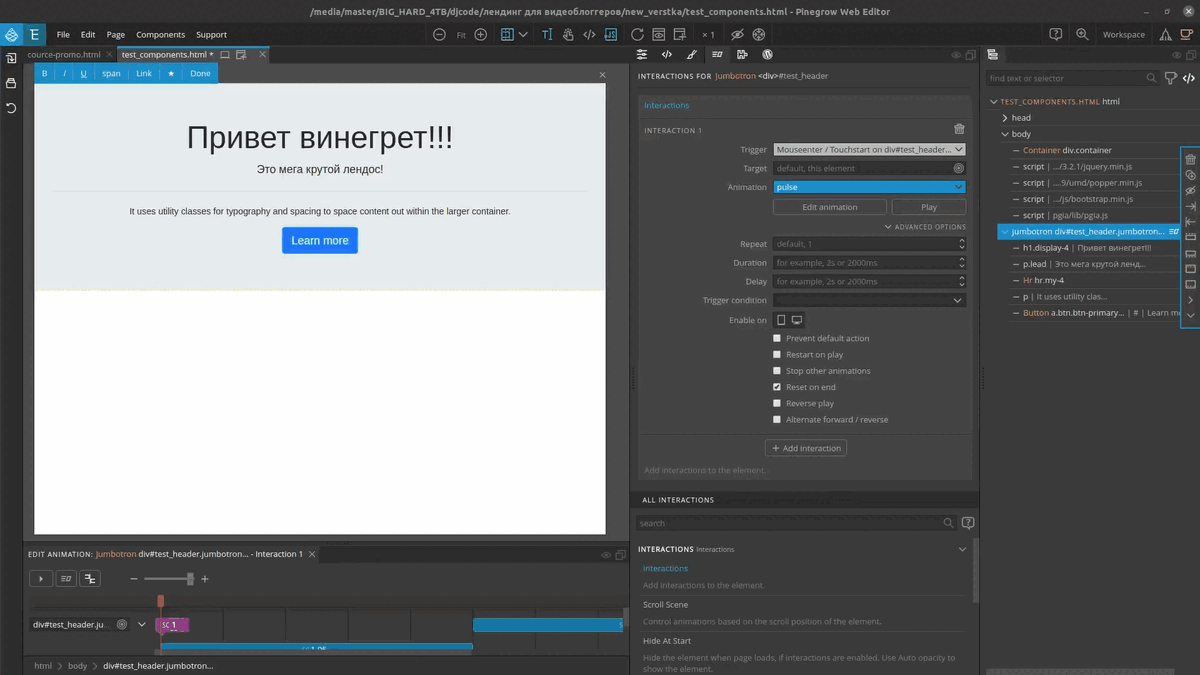The image size is (1200, 675).
Task: Uncheck Reset on end checkbox
Action: point(777,387)
